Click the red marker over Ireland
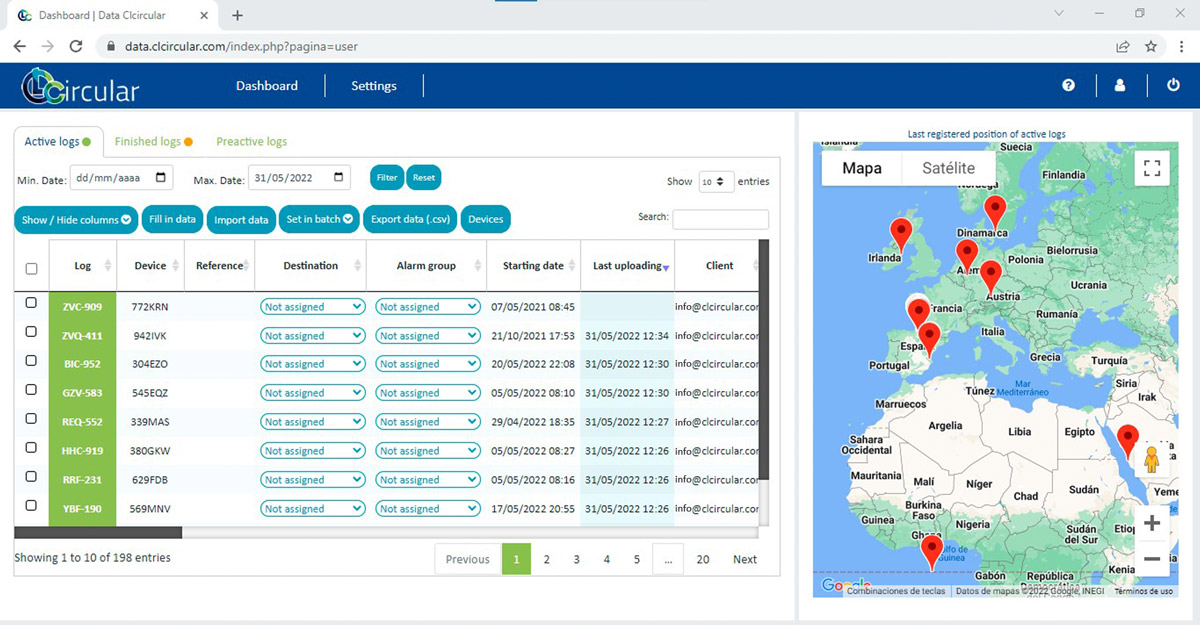Image resolution: width=1200 pixels, height=625 pixels. (900, 230)
